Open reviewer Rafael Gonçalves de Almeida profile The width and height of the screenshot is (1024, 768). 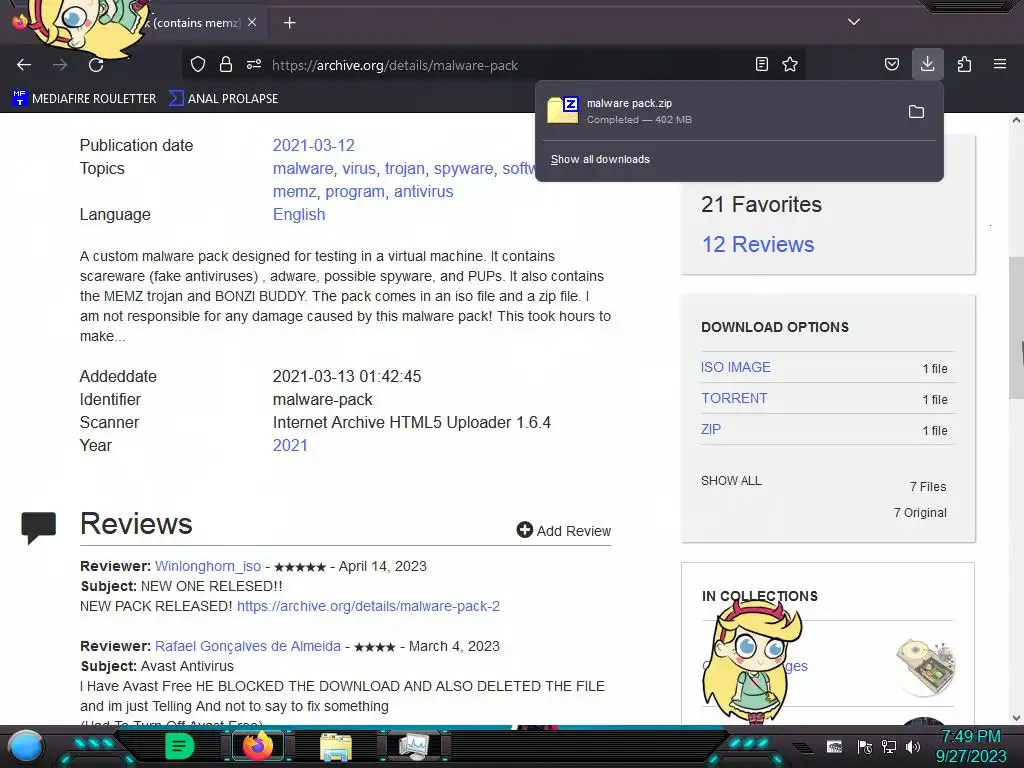(x=248, y=646)
